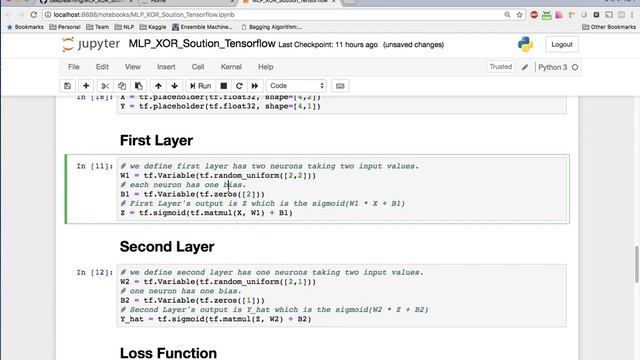Screen dimensions: 640x360
Task: Run the selected cell
Action: 200,86
